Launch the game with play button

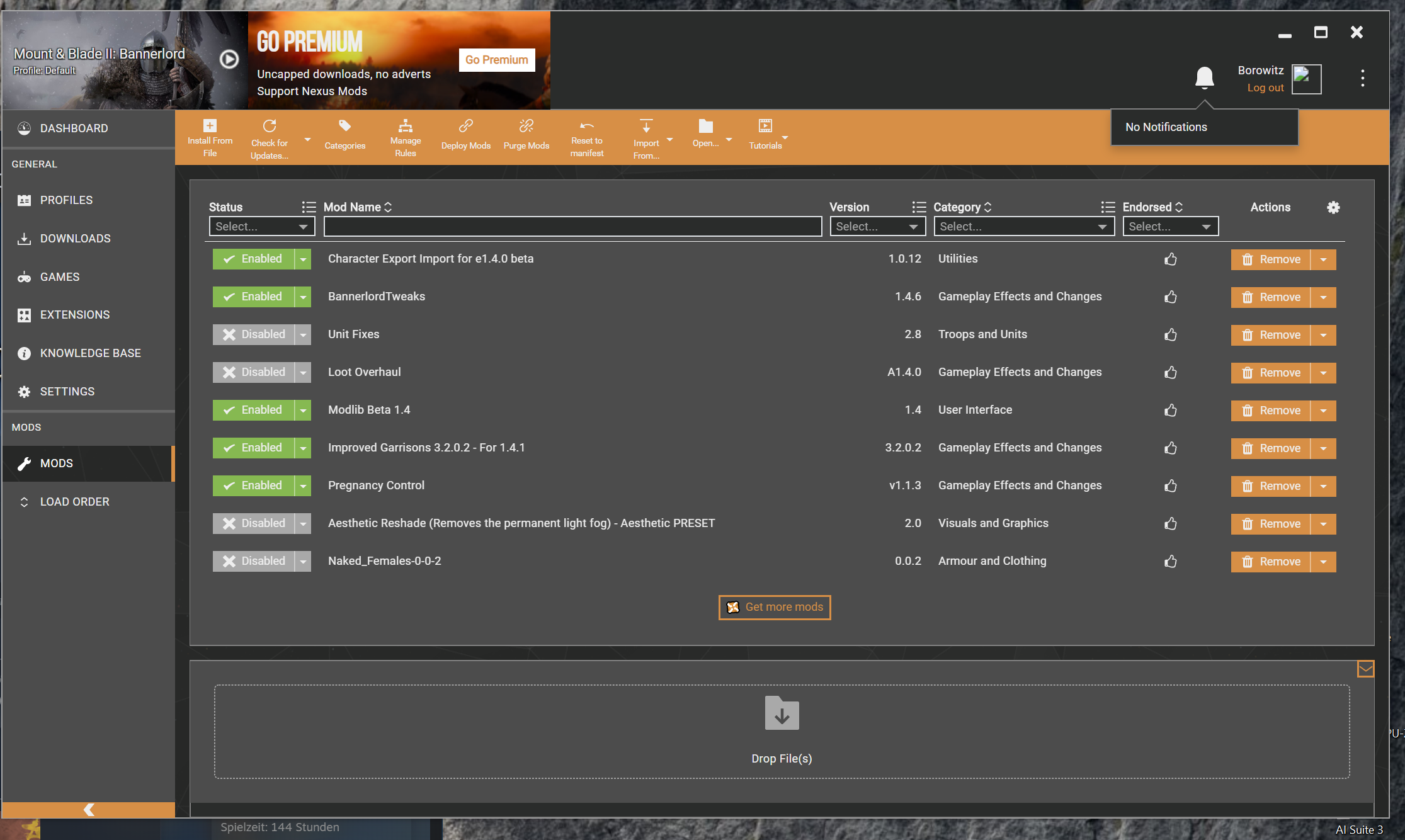coord(229,59)
